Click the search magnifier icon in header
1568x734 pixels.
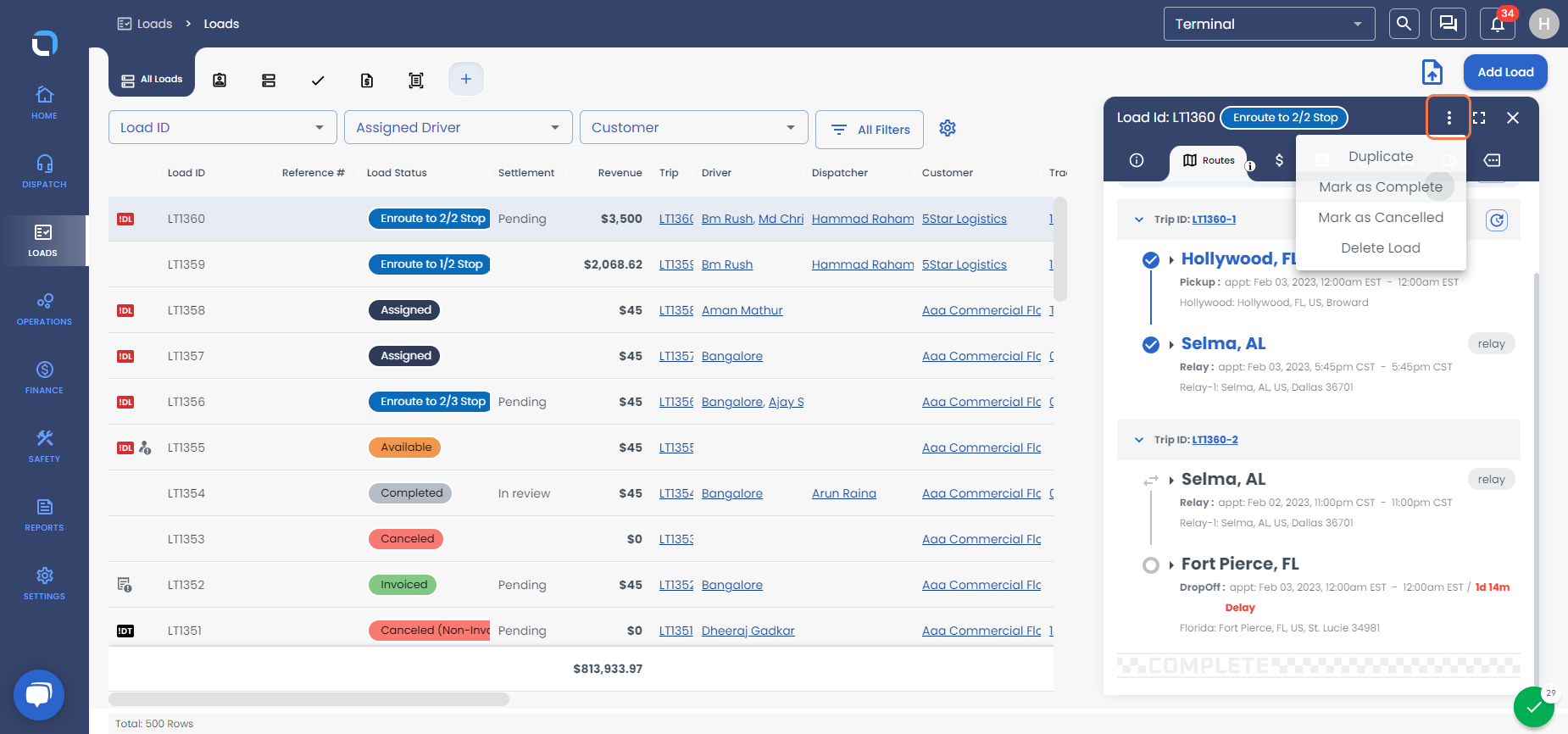coord(1404,24)
